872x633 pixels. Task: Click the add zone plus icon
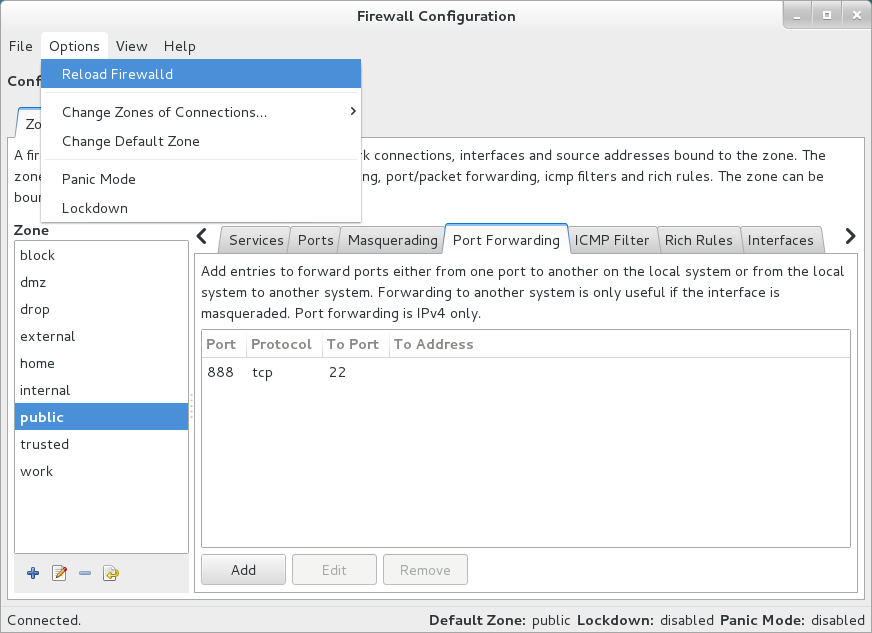(33, 573)
